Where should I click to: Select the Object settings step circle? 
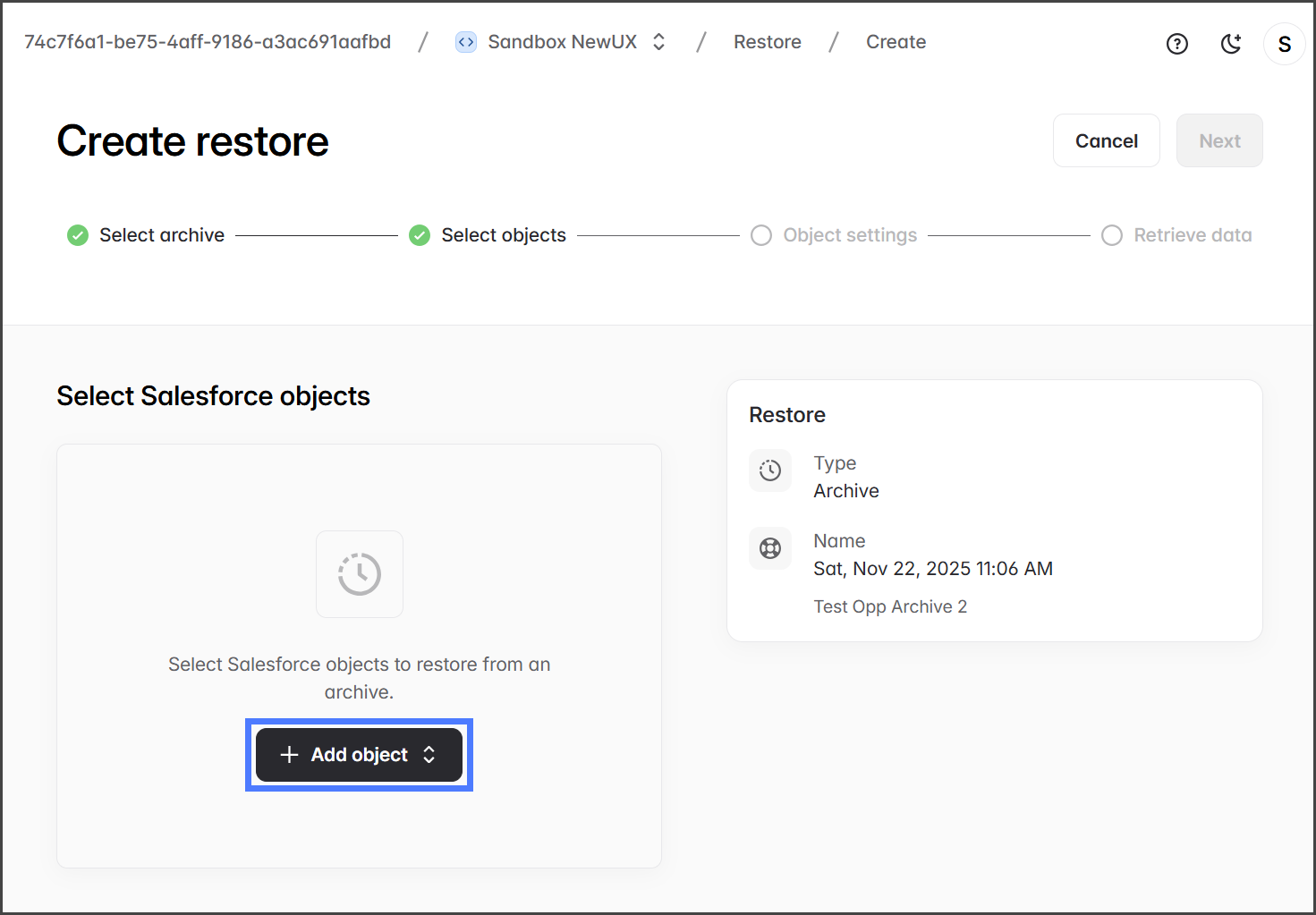pyautogui.click(x=761, y=235)
